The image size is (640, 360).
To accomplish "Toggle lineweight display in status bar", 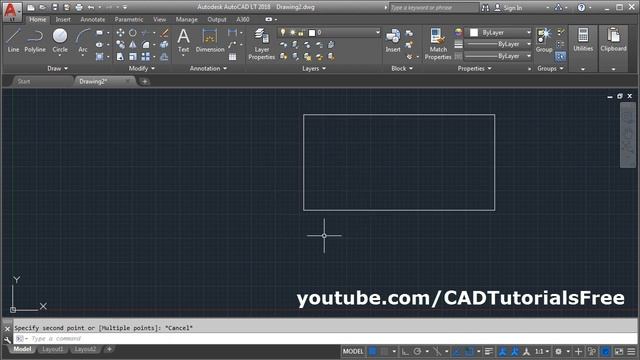I will (489, 351).
